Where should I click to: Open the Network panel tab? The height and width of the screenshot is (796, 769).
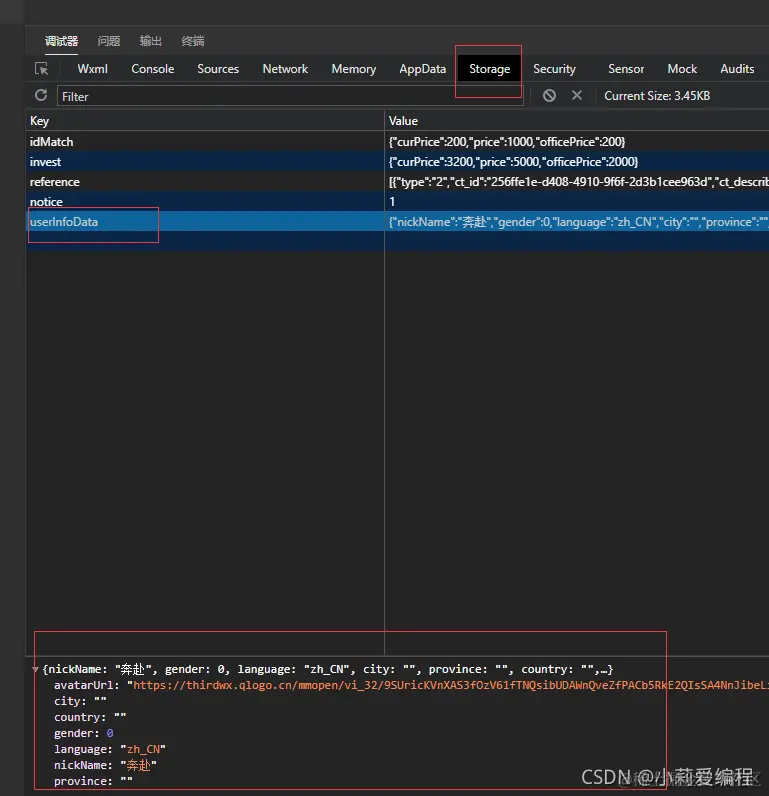(x=285, y=69)
